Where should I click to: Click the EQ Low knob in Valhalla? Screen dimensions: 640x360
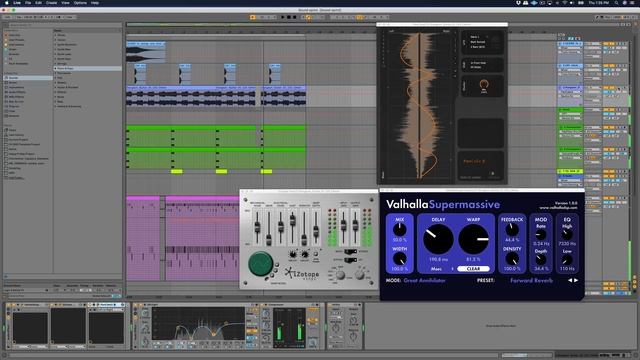point(567,260)
